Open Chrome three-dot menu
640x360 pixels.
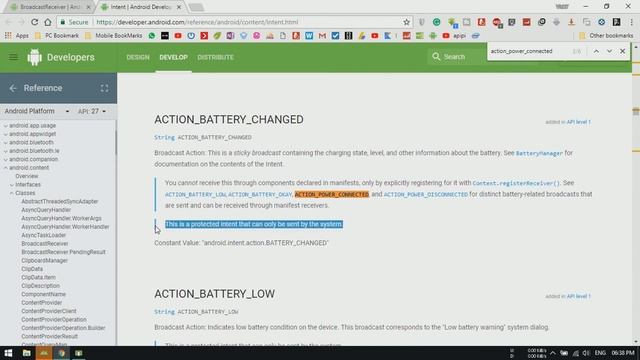[631, 22]
